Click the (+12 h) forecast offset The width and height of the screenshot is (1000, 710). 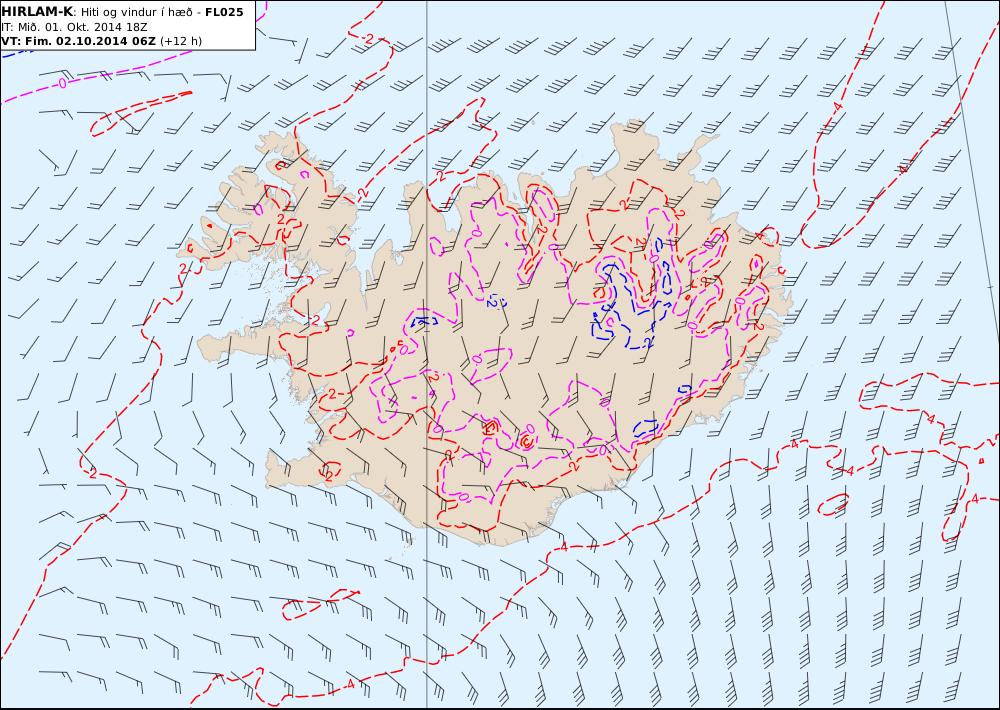pyautogui.click(x=180, y=41)
